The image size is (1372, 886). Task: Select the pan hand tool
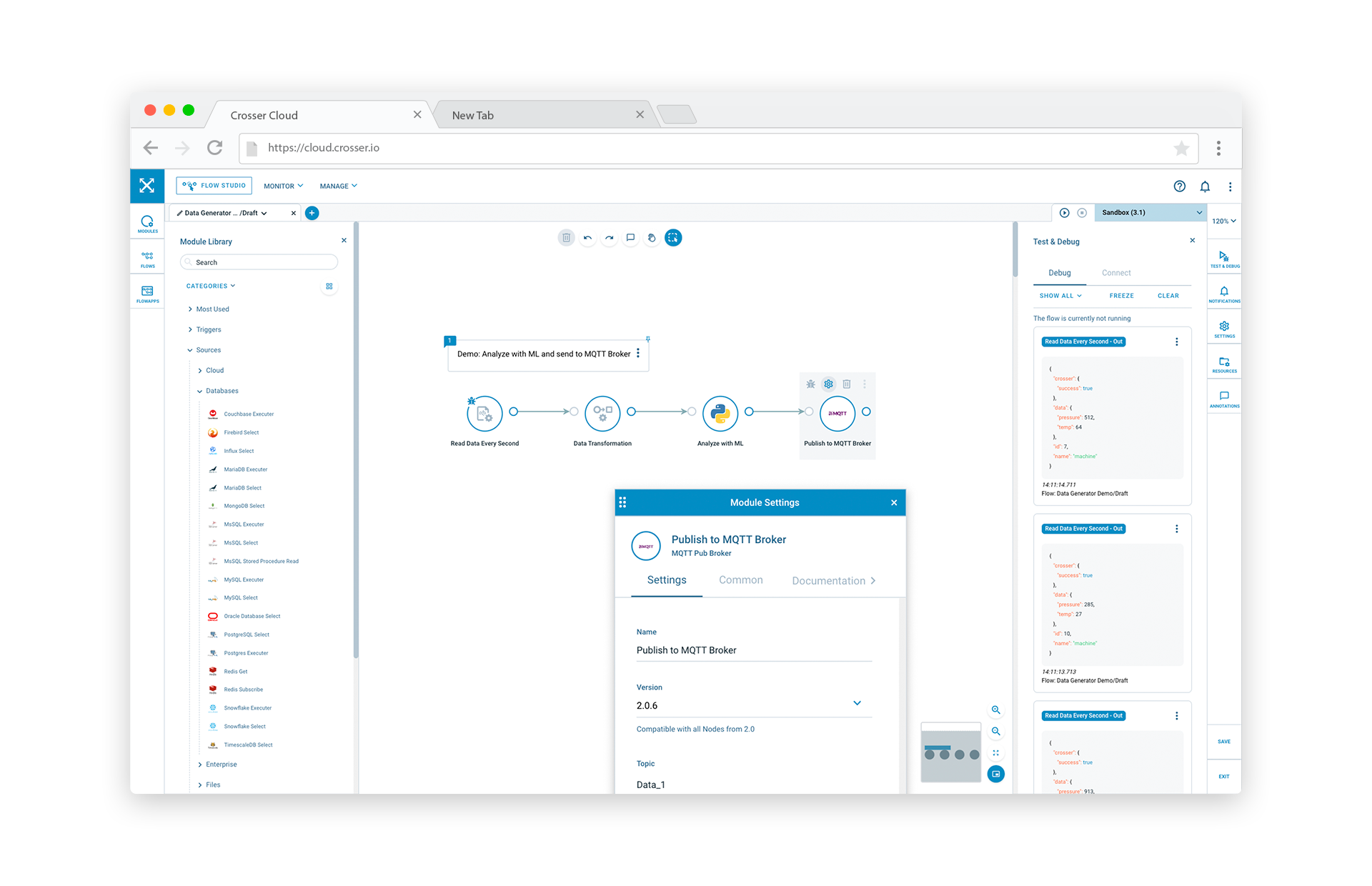(652, 238)
